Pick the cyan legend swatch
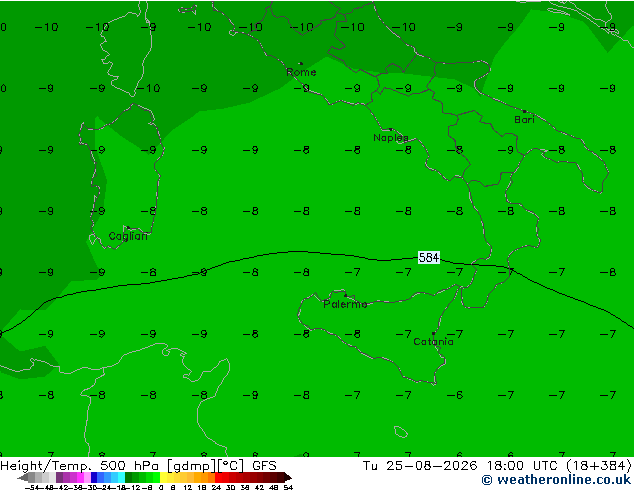 (121, 477)
